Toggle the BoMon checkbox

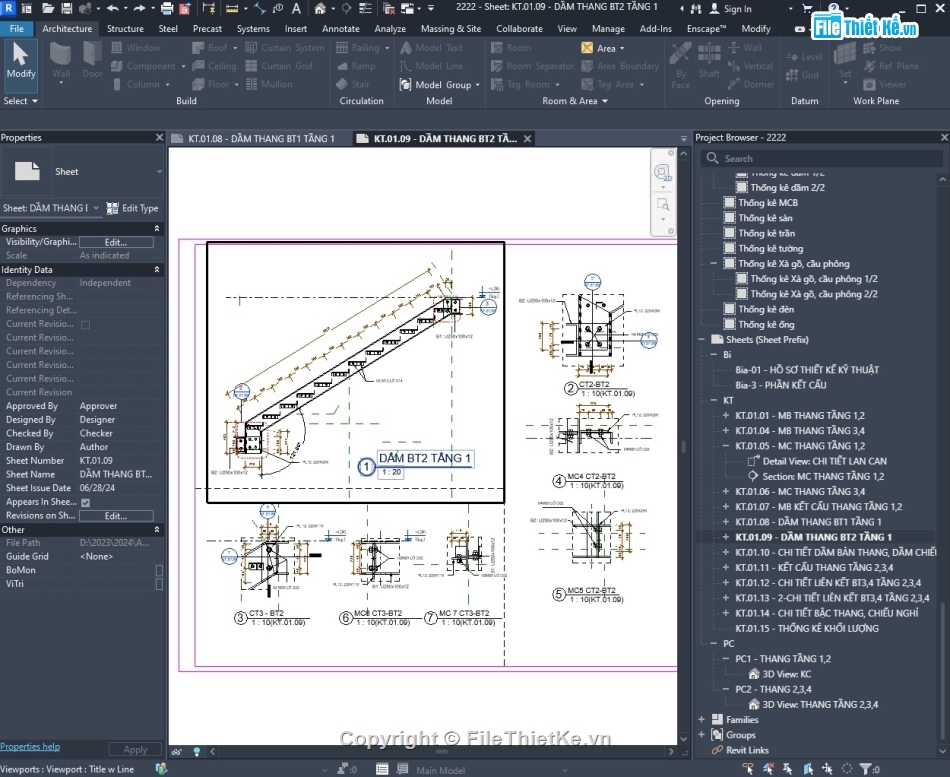(x=159, y=570)
